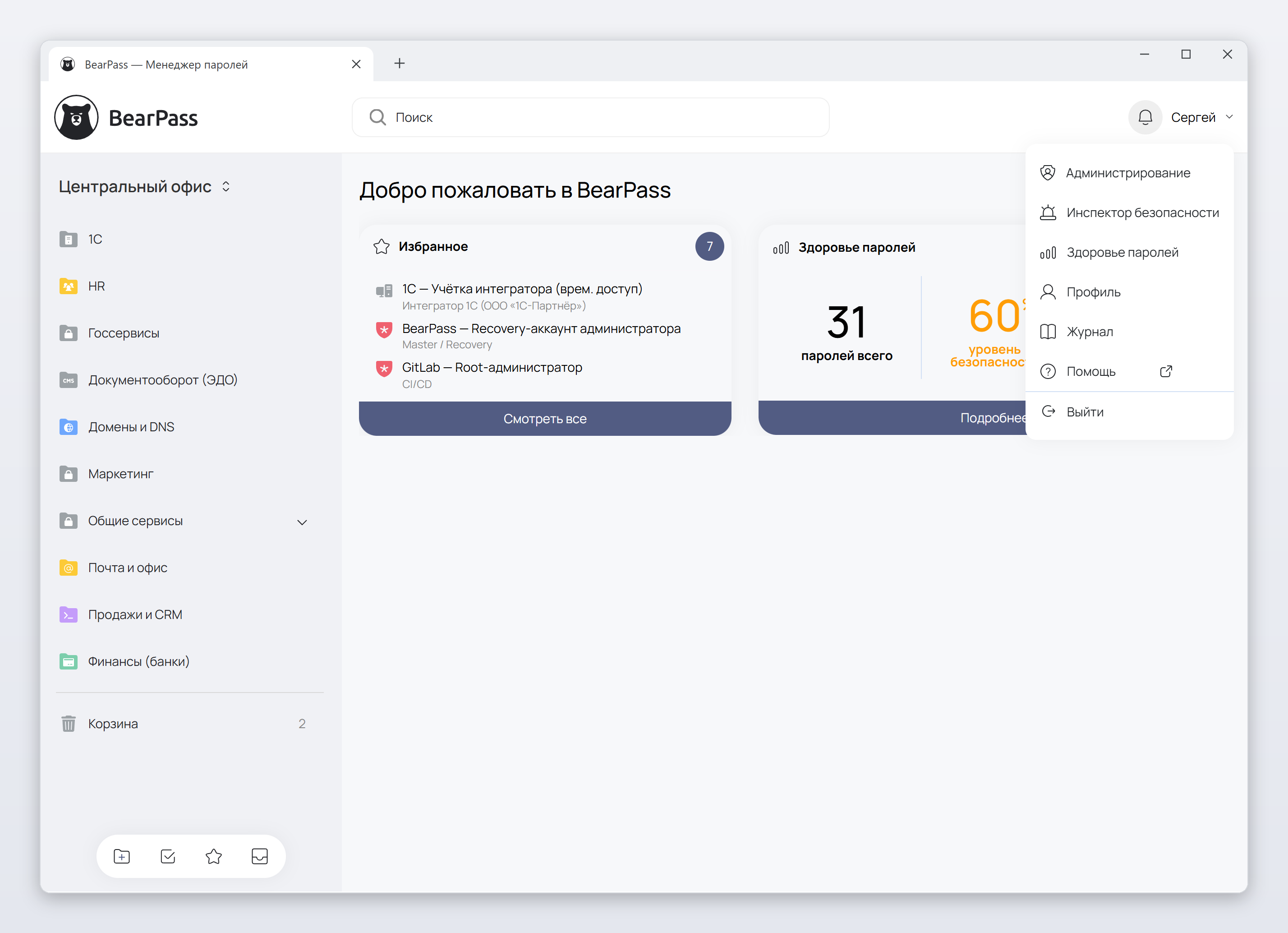Open the Журнал menu item
Viewport: 1288px width, 933px height.
pos(1130,332)
